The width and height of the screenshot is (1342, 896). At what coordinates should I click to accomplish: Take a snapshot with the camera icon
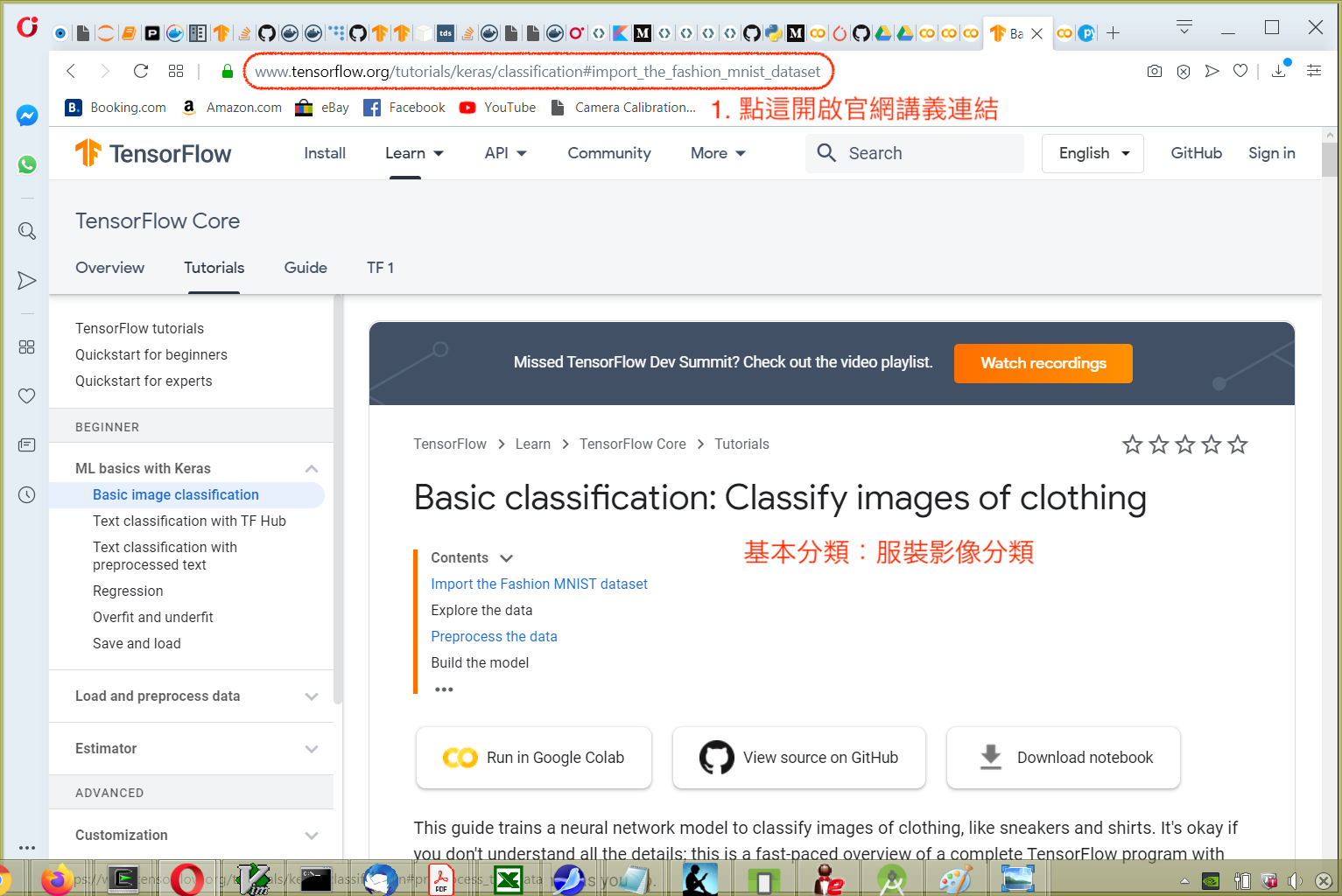point(1155,71)
